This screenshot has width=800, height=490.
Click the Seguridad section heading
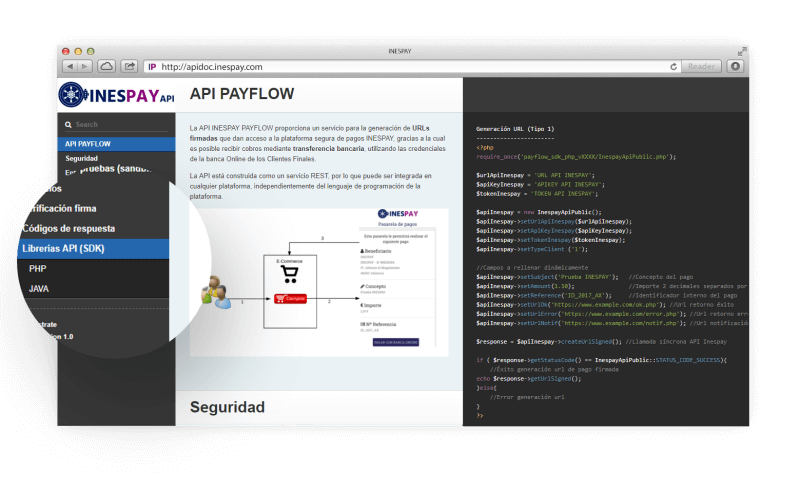click(228, 407)
